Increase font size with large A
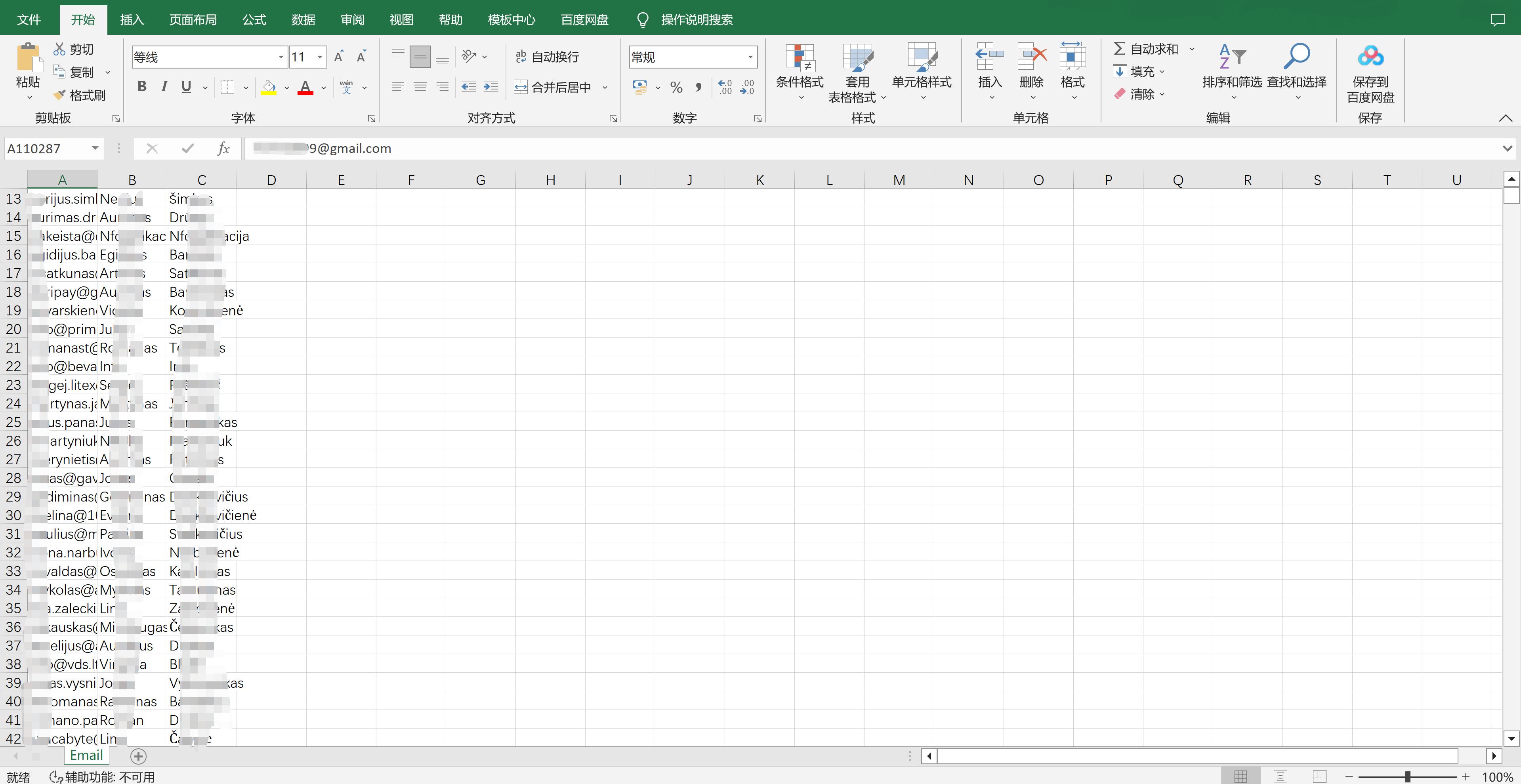The image size is (1521, 784). tap(339, 57)
